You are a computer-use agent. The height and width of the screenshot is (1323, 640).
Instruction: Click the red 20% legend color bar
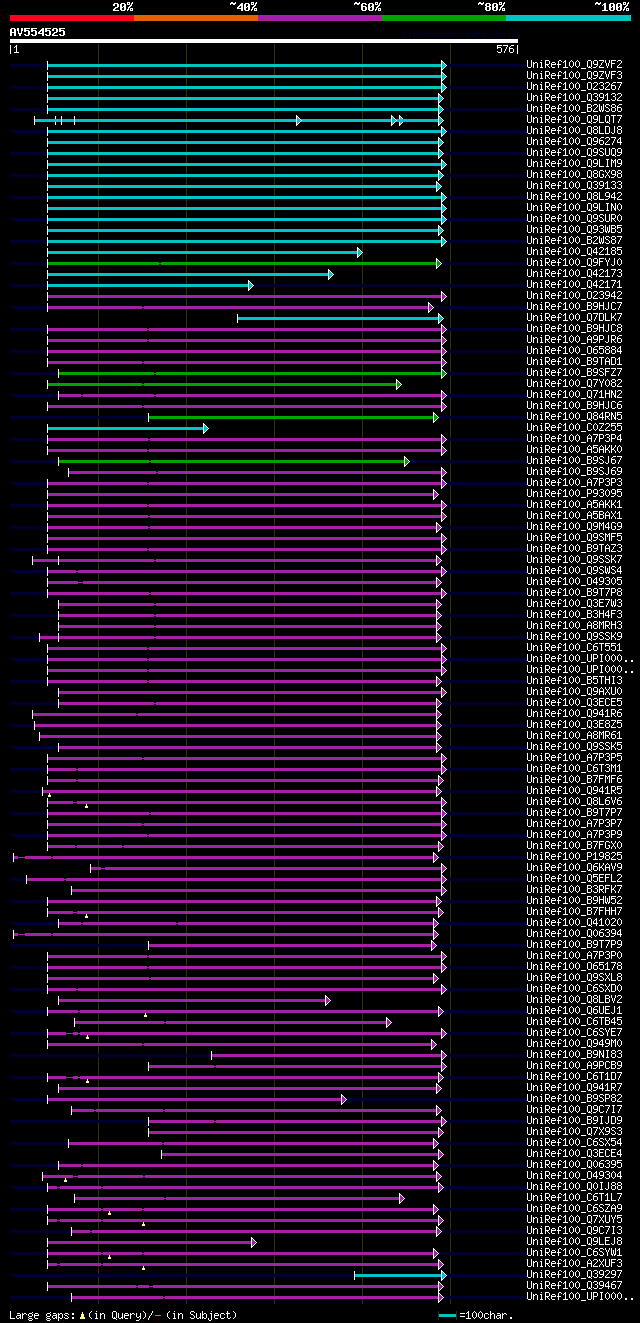click(x=72, y=18)
